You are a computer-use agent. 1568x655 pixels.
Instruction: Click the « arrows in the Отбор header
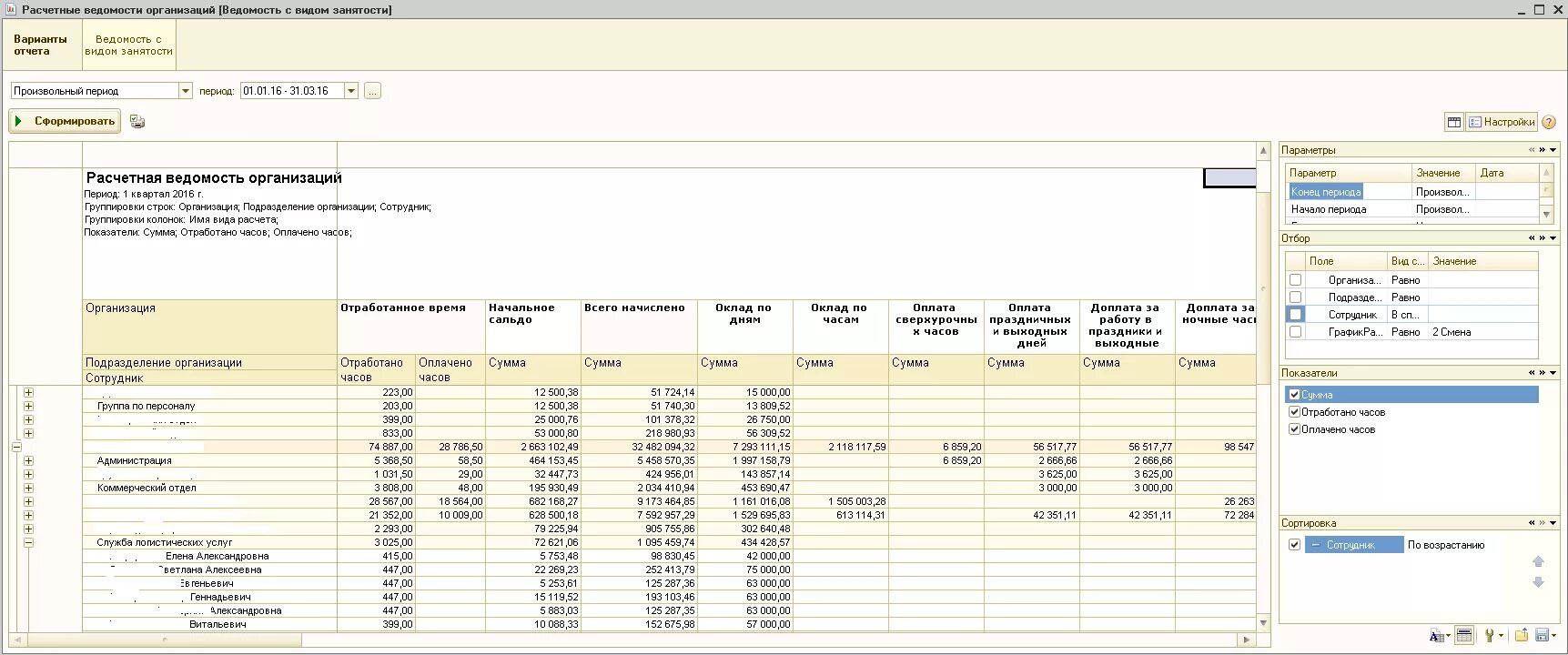pos(1532,238)
